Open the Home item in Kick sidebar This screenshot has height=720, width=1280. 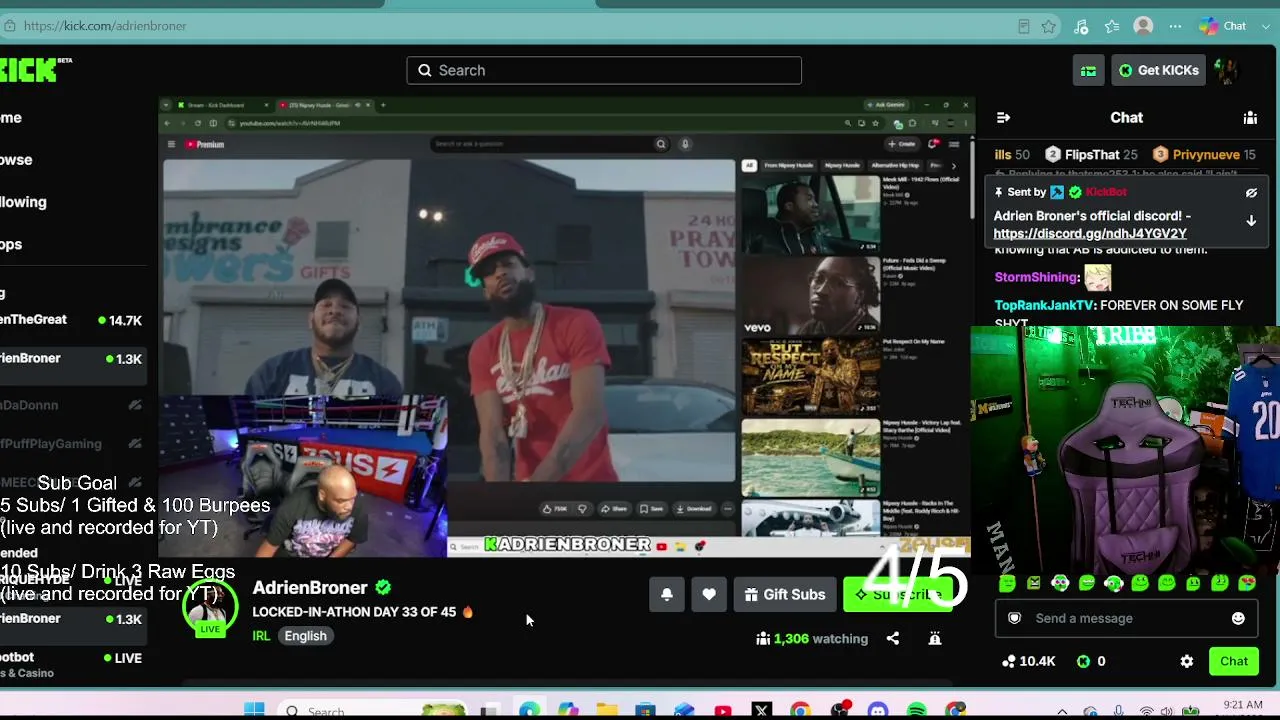11,118
